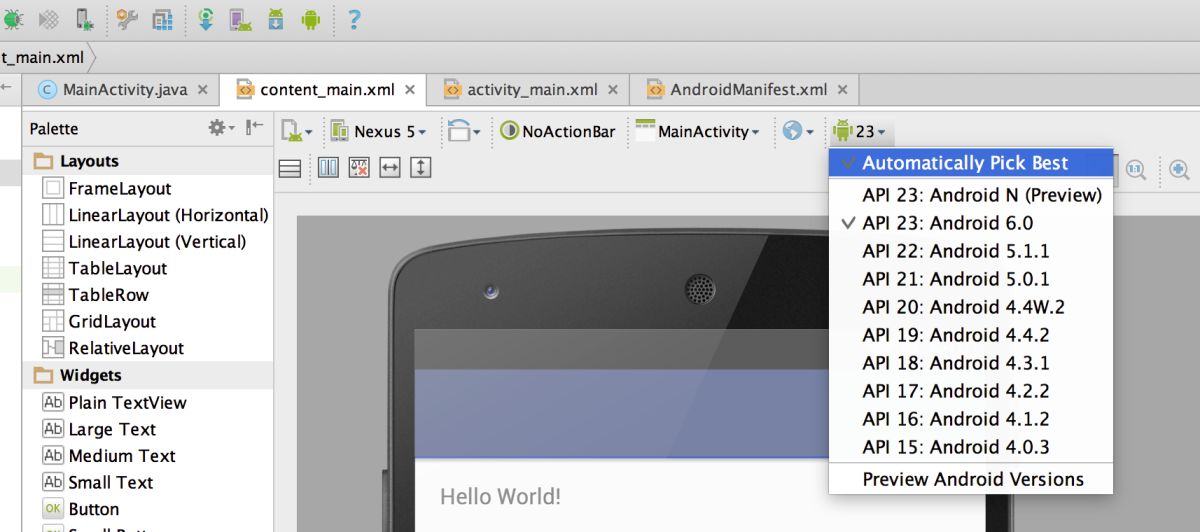Close the AndroidManifest.xml tab
This screenshot has width=1200, height=532.
tap(843, 89)
